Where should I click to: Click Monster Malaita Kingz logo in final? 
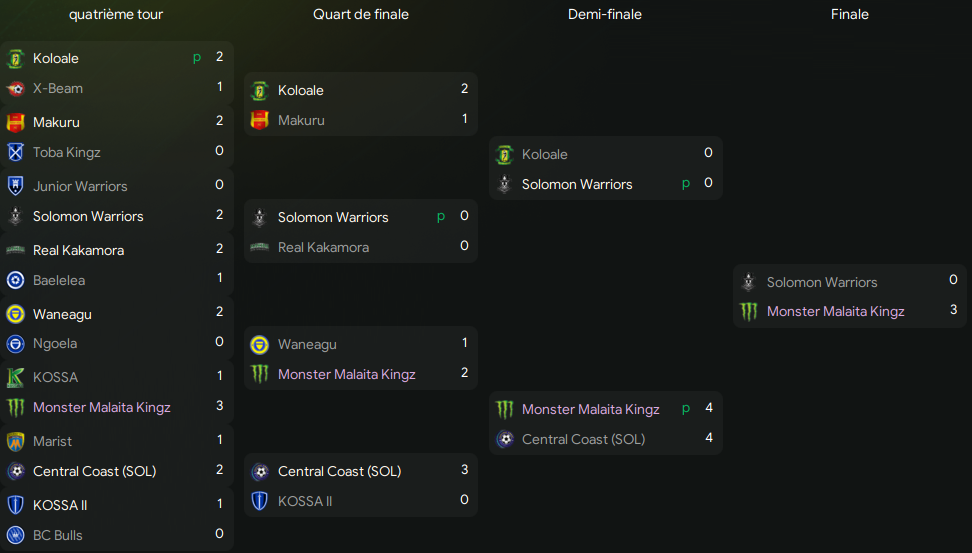pos(749,311)
